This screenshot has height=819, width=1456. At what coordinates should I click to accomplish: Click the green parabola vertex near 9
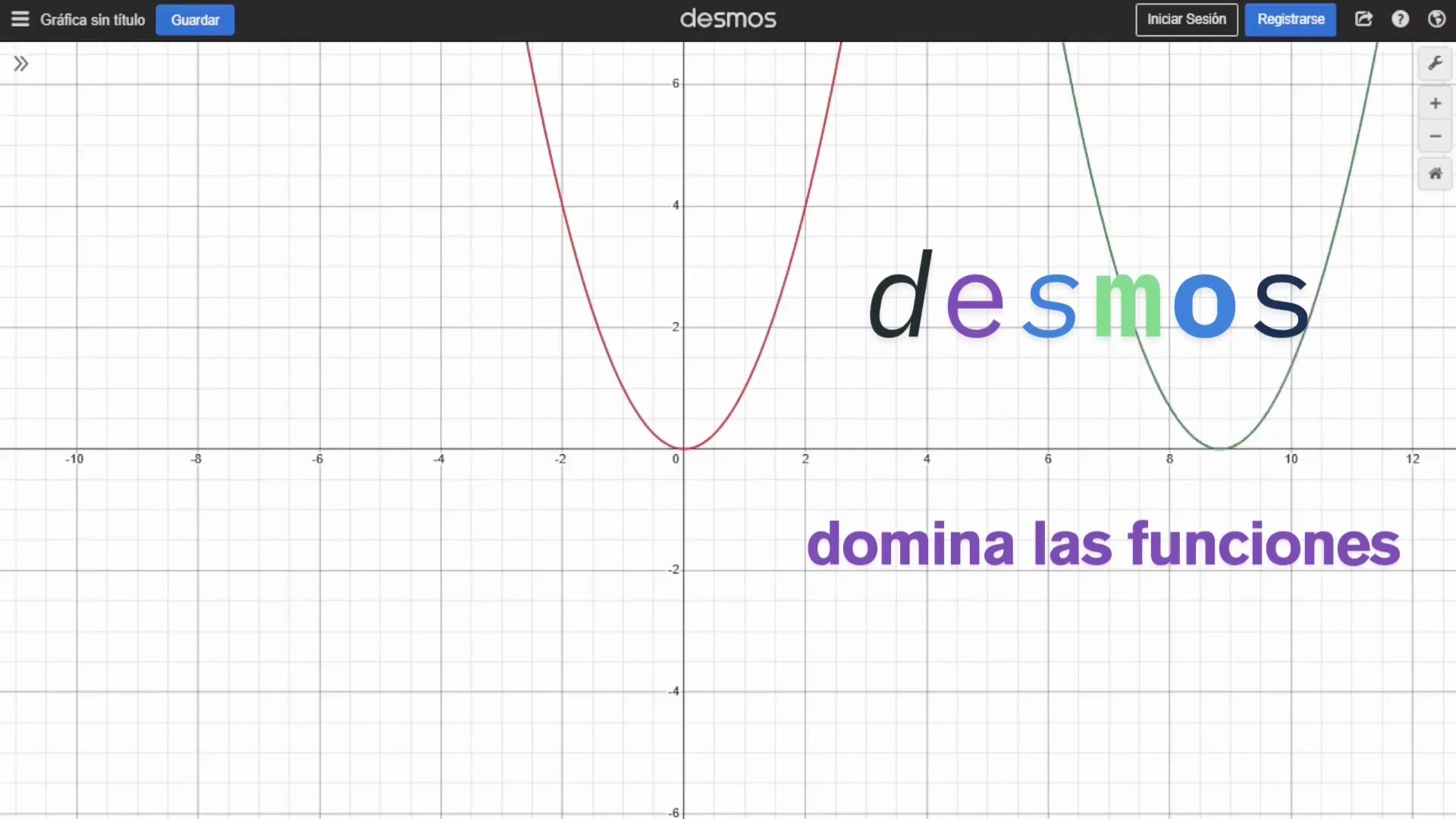click(x=1220, y=448)
